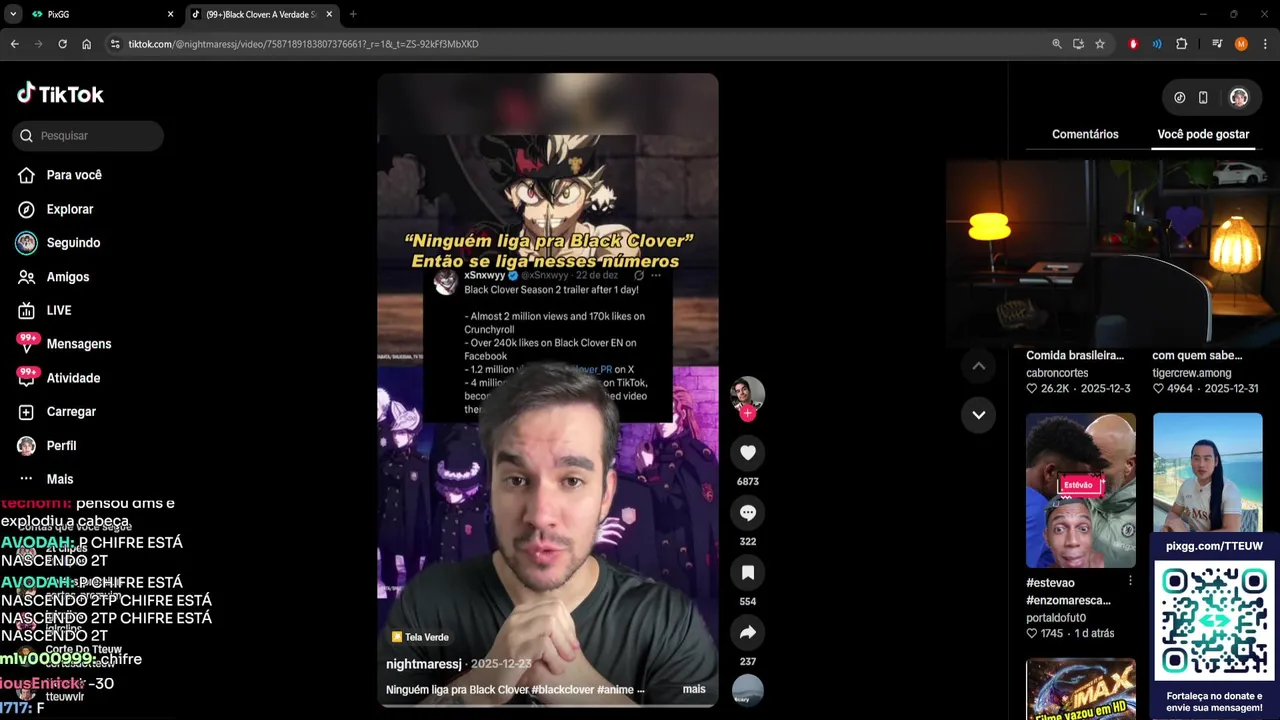Click the install app icon in address bar
The image size is (1280, 720).
pos(1078,44)
